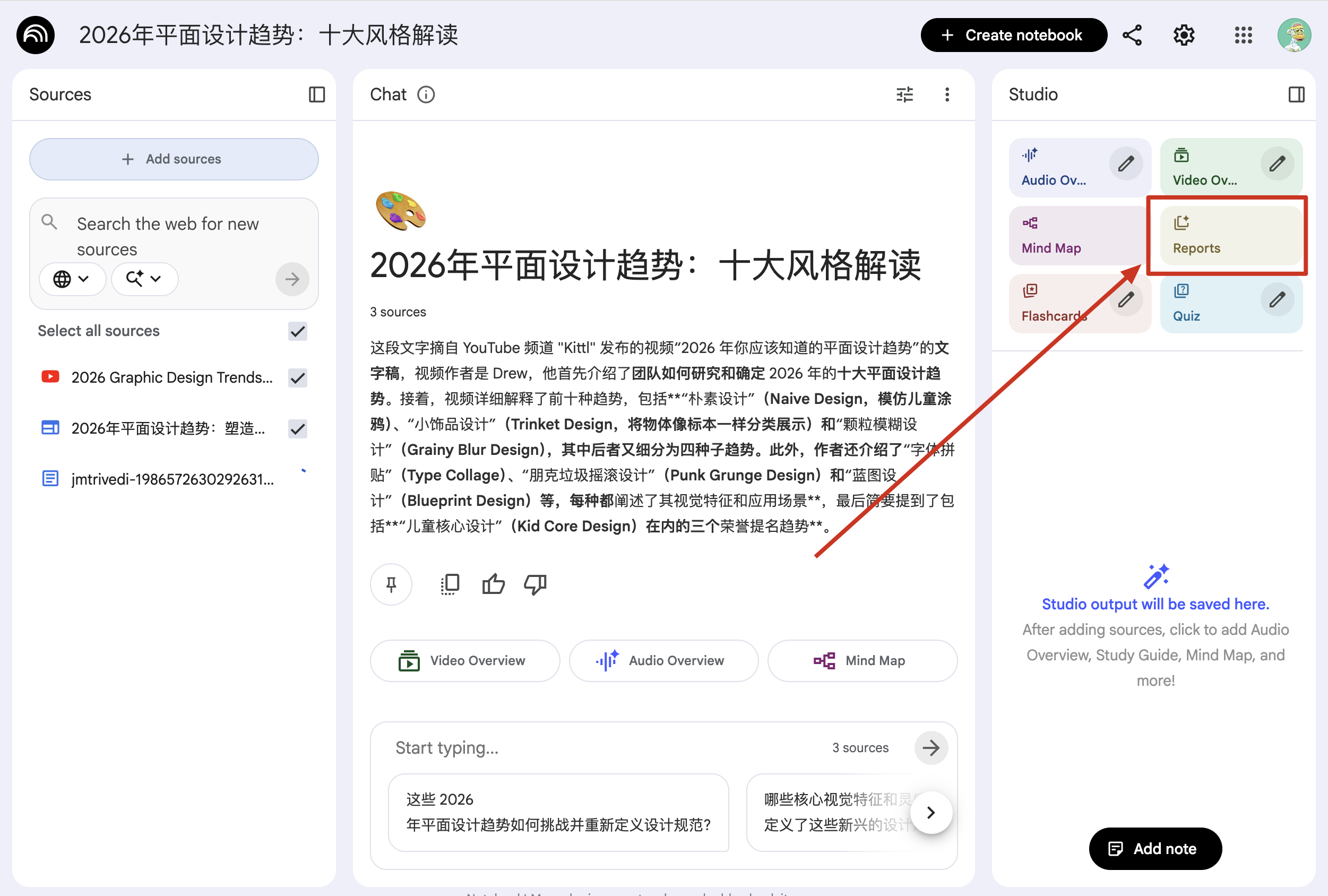Open chat three-dot more options menu
The width and height of the screenshot is (1328, 896).
[947, 94]
